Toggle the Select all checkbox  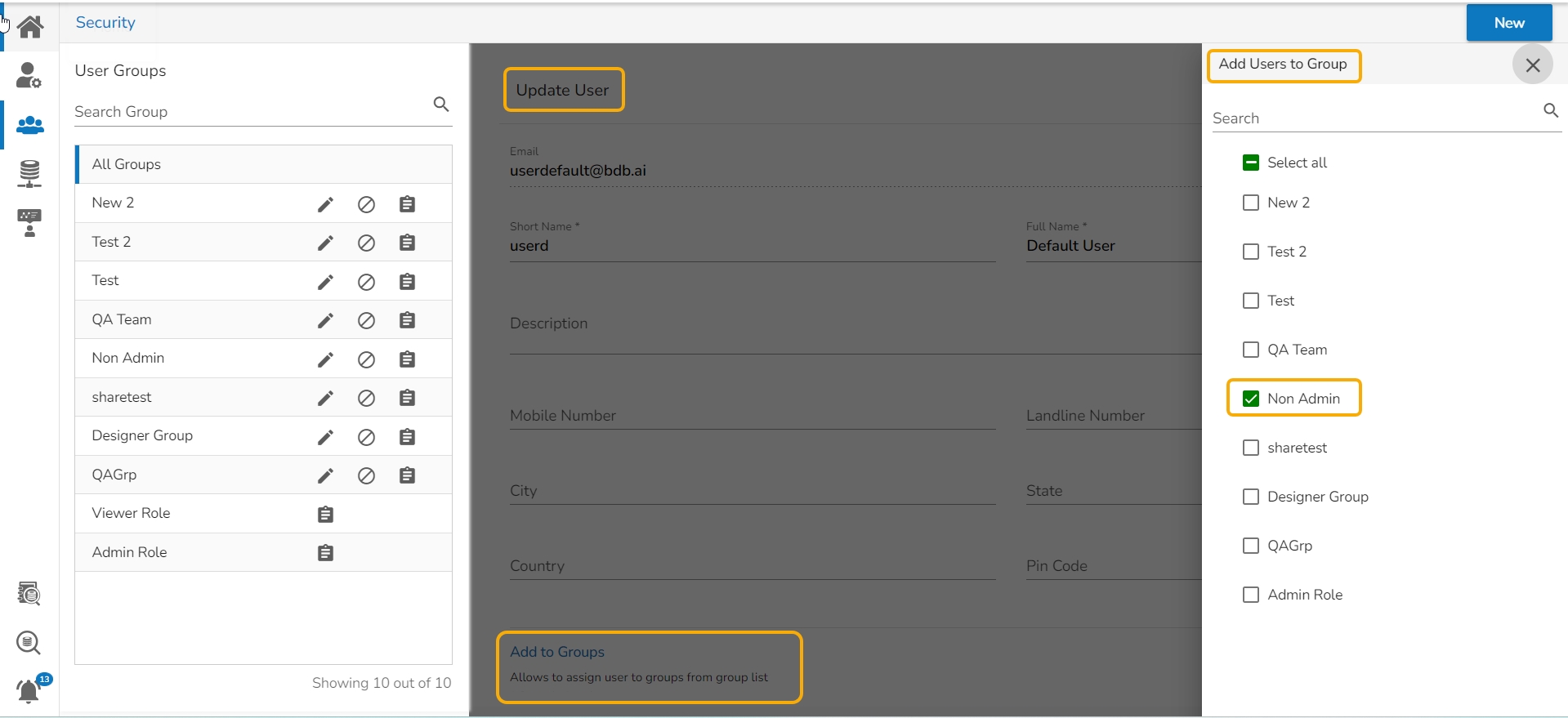pyautogui.click(x=1250, y=163)
